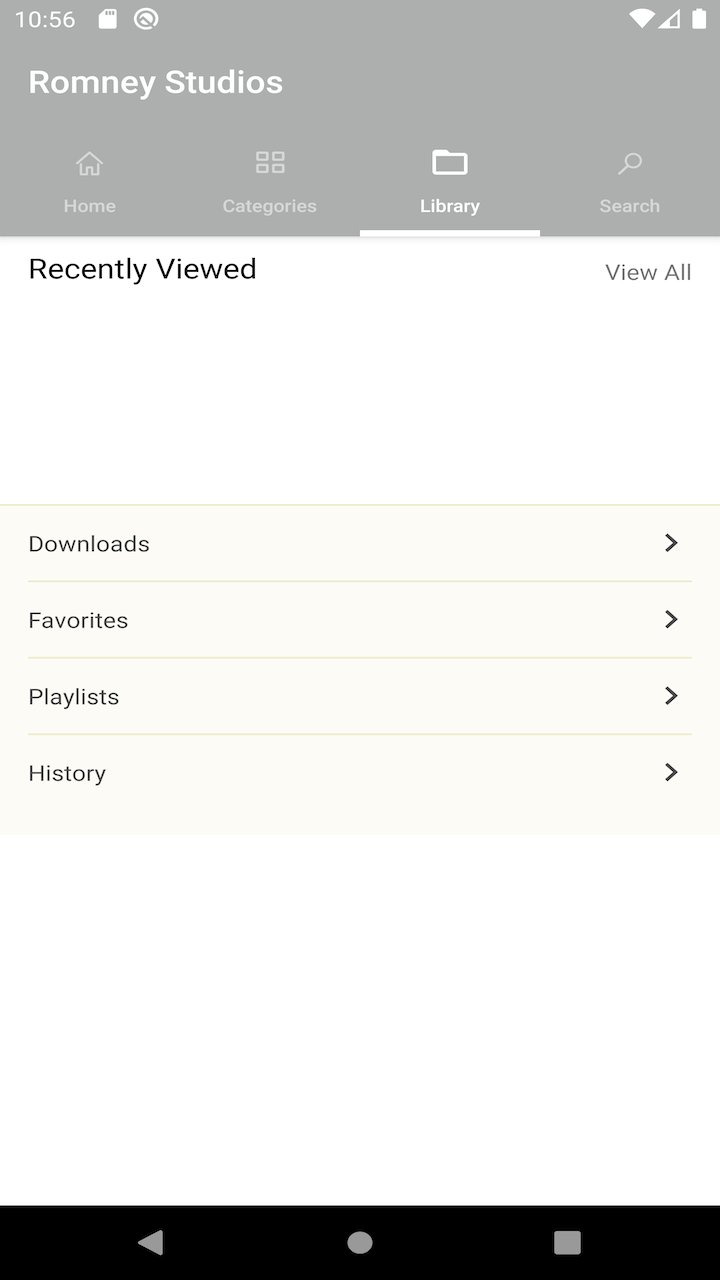
Task: Open the Favorites list entry
Action: pos(78,620)
